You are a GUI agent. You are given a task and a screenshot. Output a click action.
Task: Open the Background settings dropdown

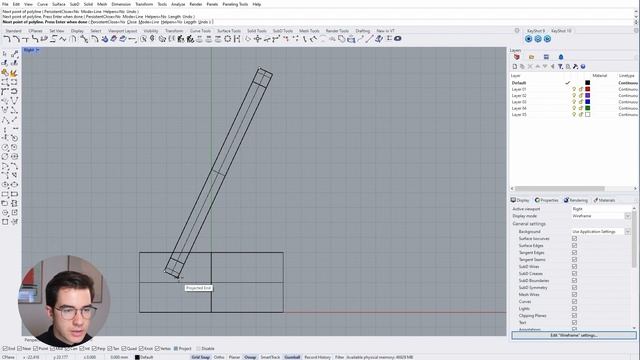pos(628,231)
